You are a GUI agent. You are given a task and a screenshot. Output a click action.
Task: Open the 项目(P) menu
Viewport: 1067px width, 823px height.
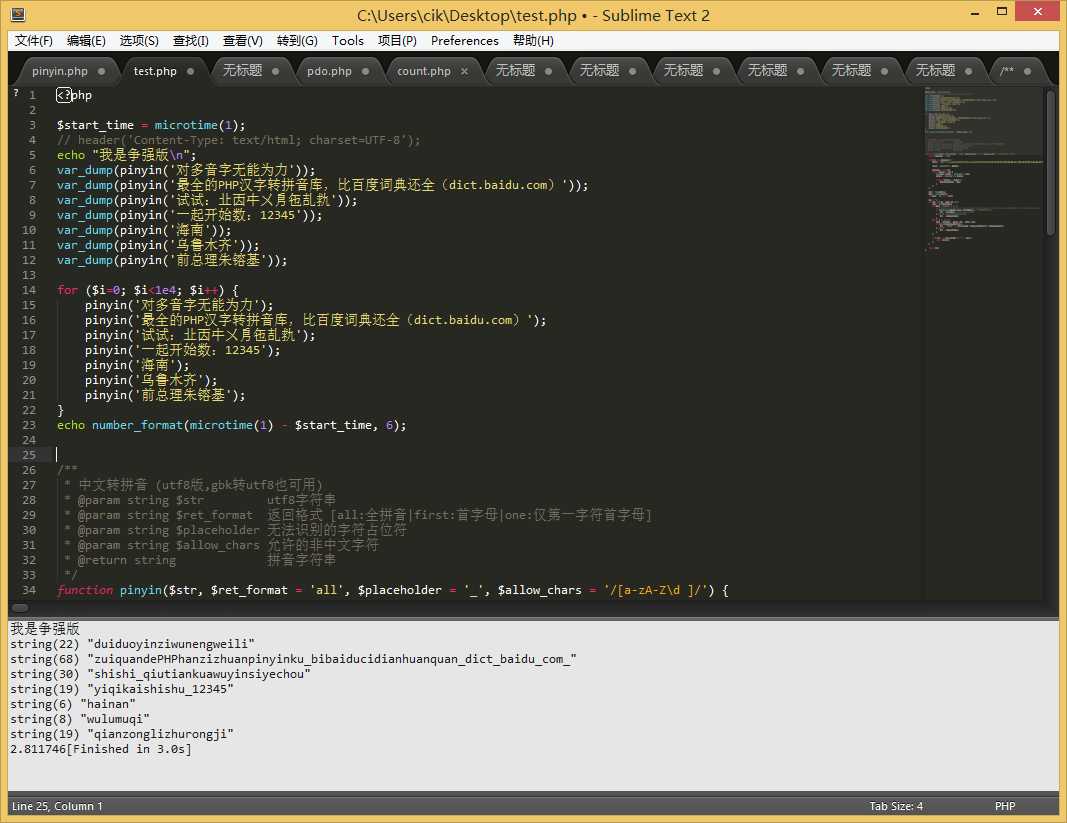click(x=397, y=41)
